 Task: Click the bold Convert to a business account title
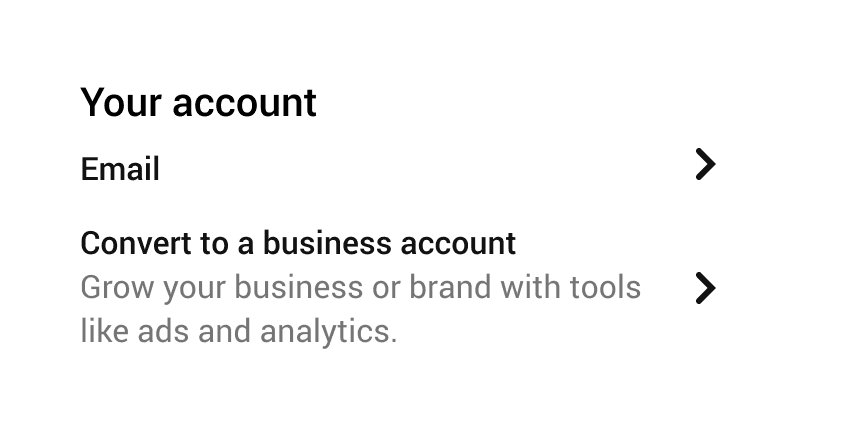298,243
